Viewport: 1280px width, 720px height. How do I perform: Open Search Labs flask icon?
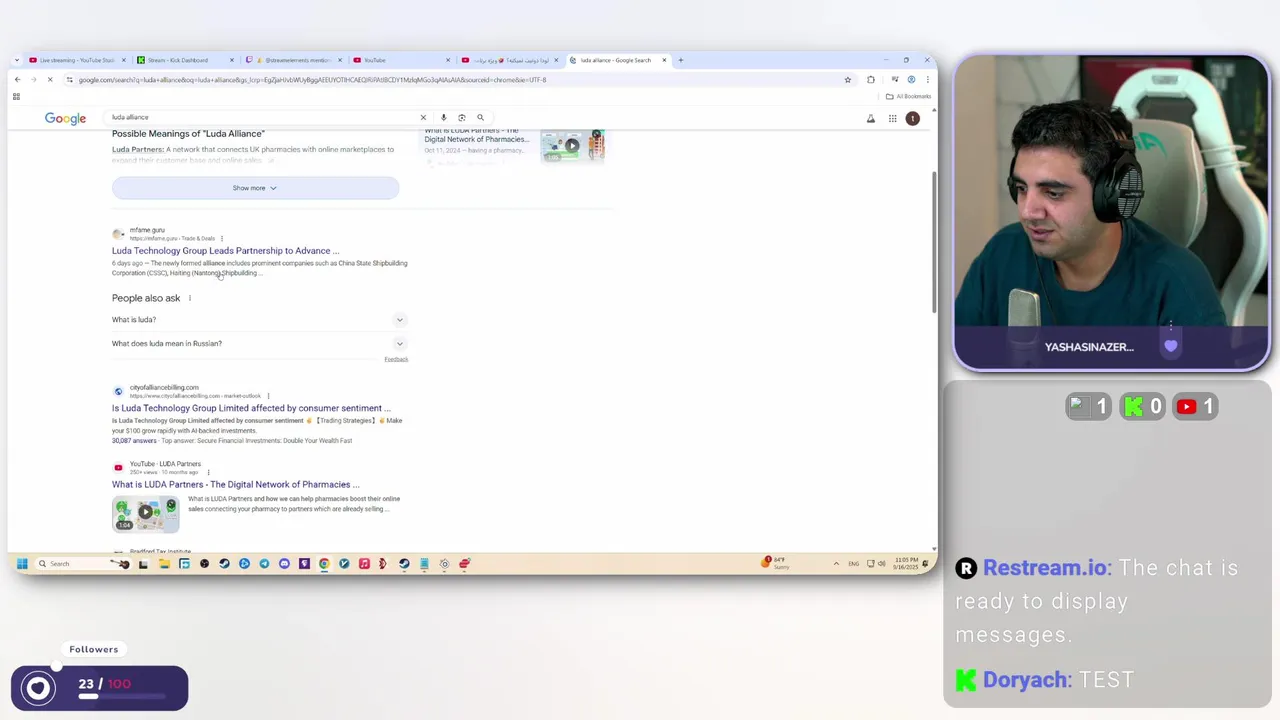click(x=871, y=119)
